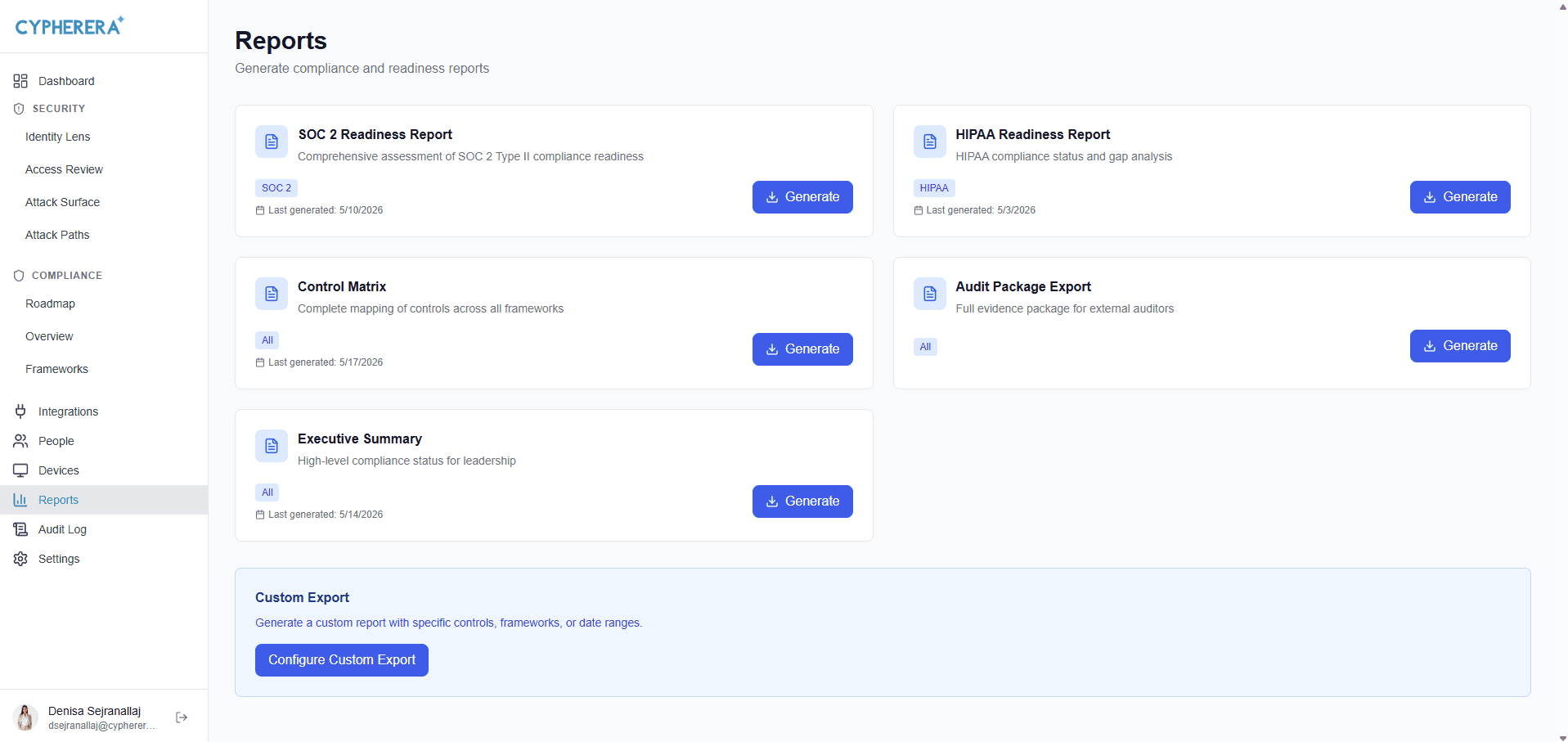The height and width of the screenshot is (742, 1568).
Task: Open Identity Lens in sidebar
Action: pos(57,137)
